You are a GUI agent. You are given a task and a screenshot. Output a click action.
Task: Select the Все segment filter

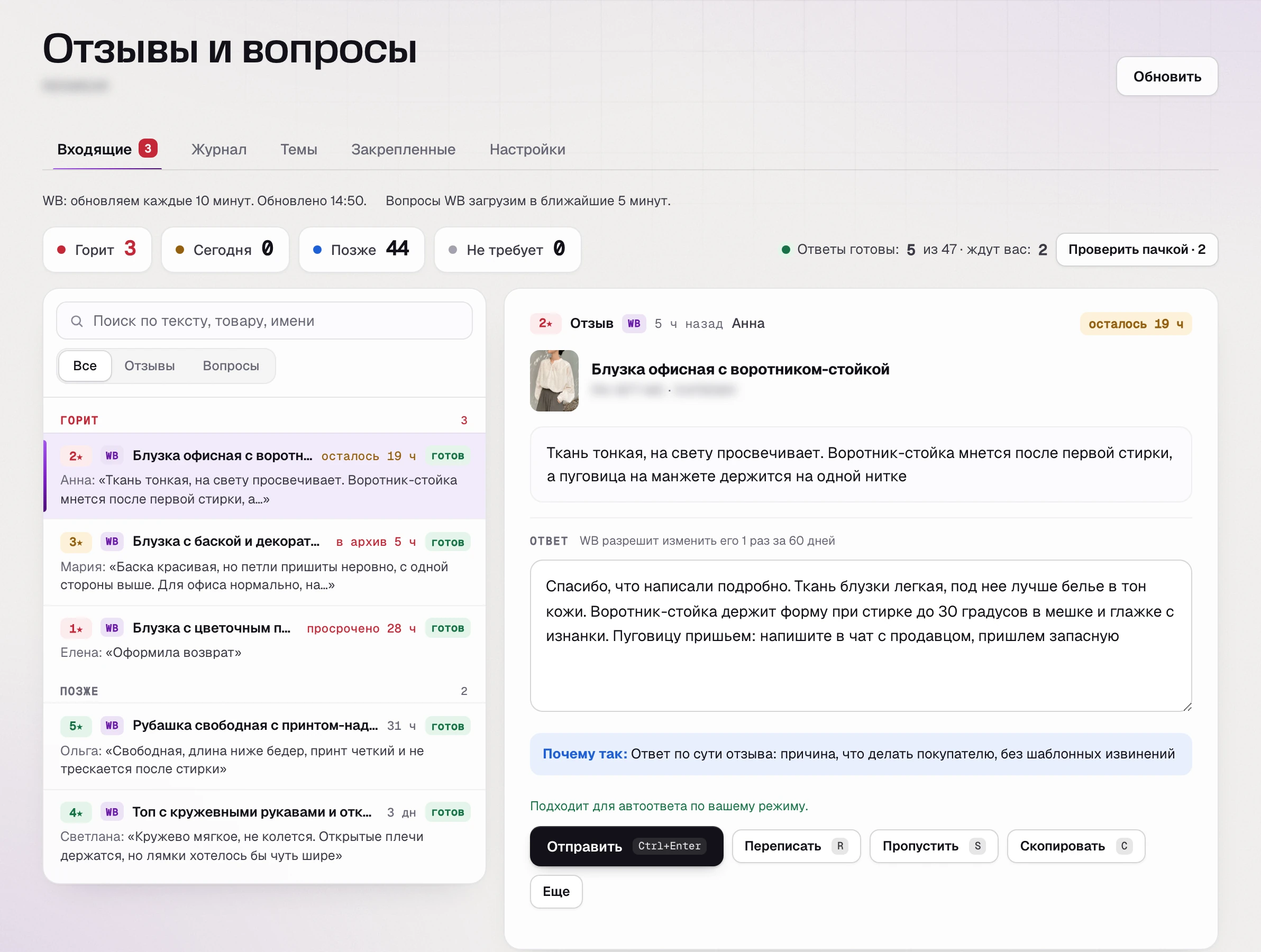pos(85,366)
